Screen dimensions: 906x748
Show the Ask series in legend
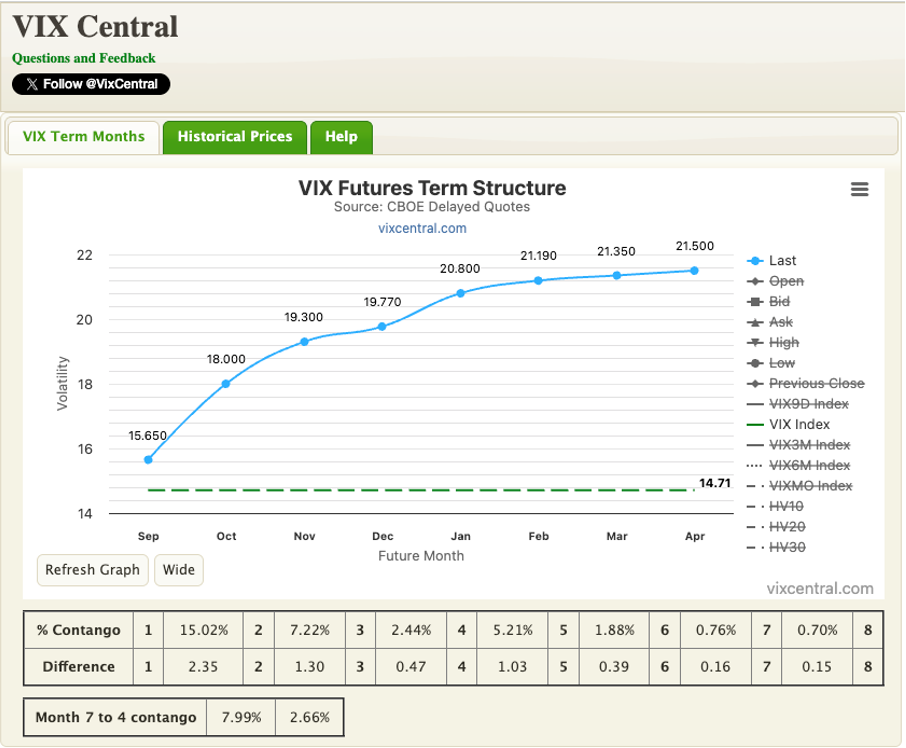click(770, 322)
